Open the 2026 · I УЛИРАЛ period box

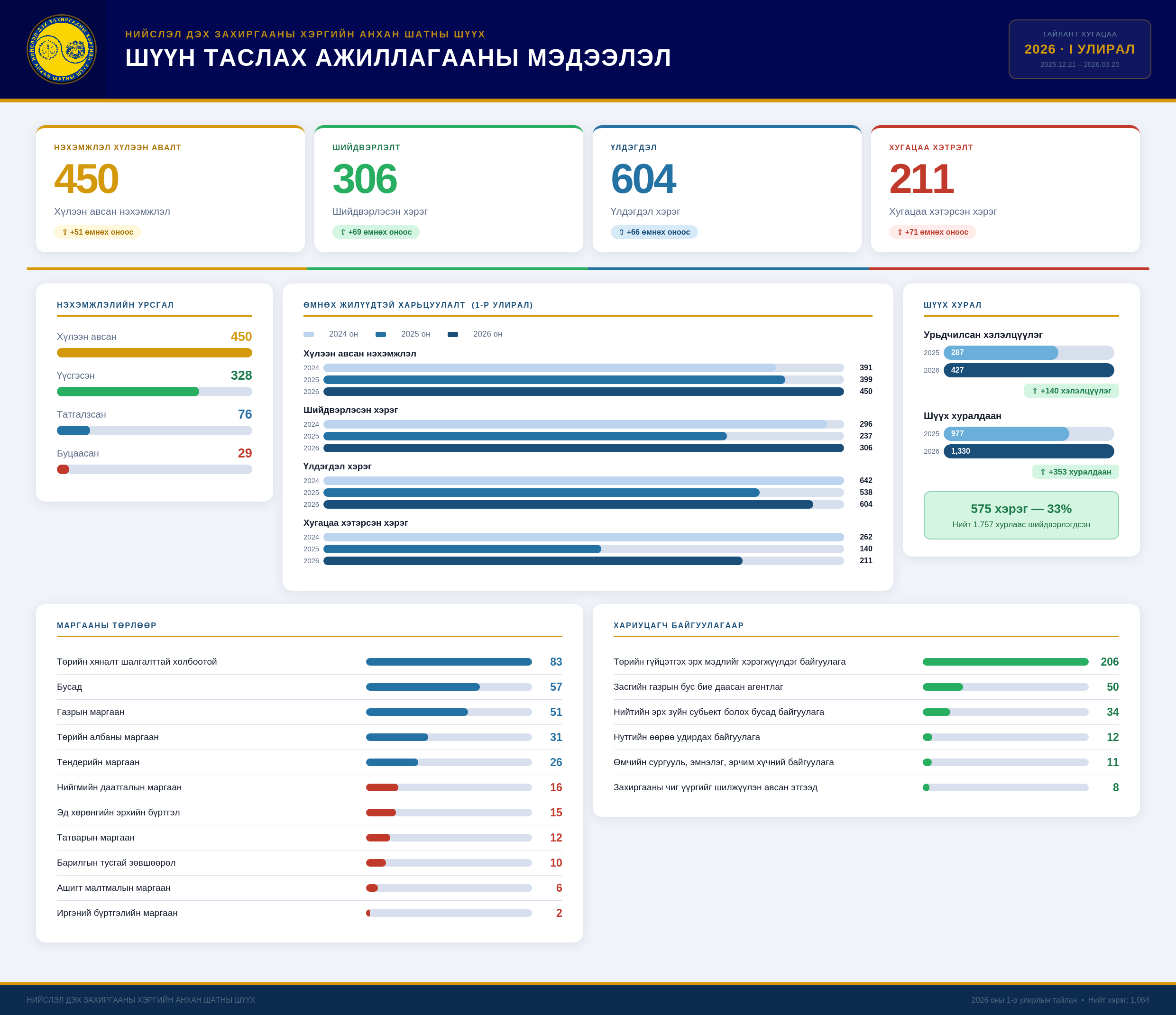coord(1079,49)
